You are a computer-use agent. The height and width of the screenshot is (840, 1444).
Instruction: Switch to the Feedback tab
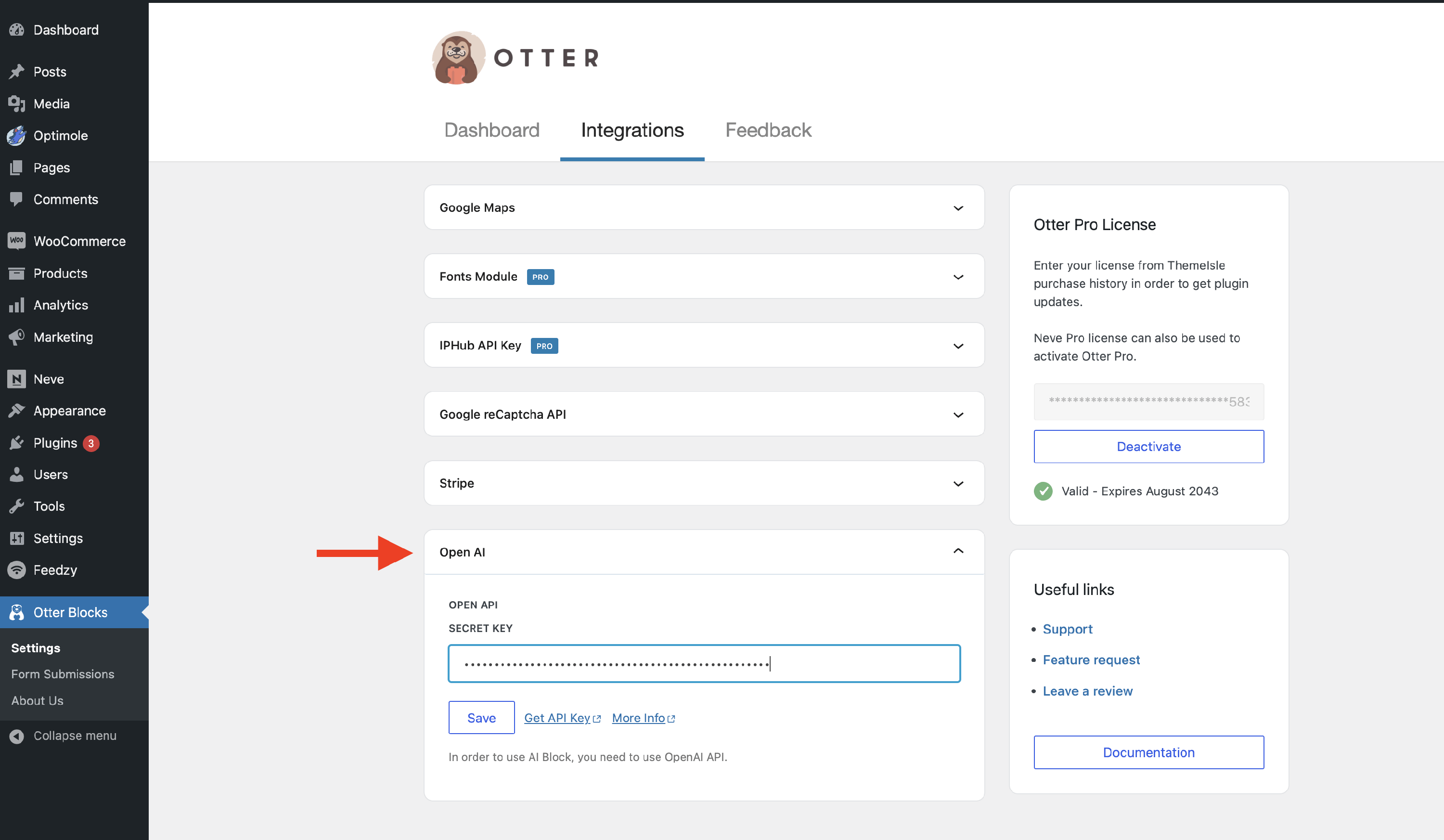click(x=768, y=130)
